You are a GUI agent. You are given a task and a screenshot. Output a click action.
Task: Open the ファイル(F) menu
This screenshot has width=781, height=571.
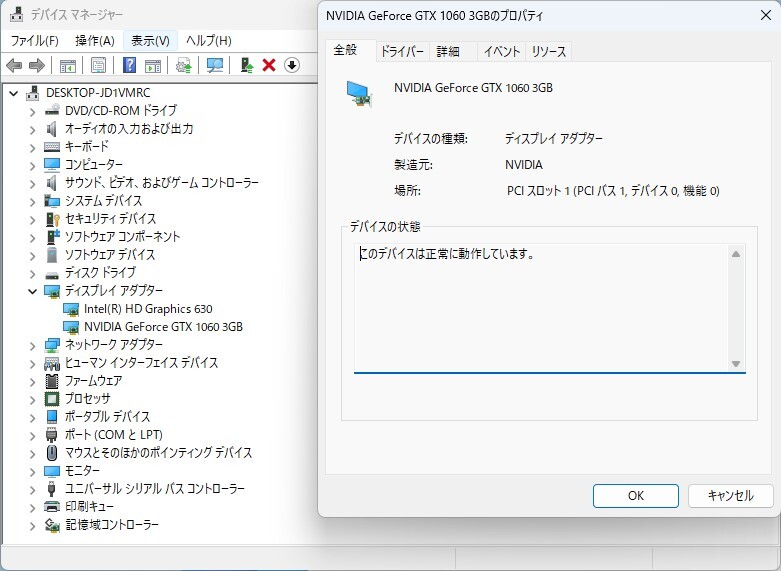(34, 40)
